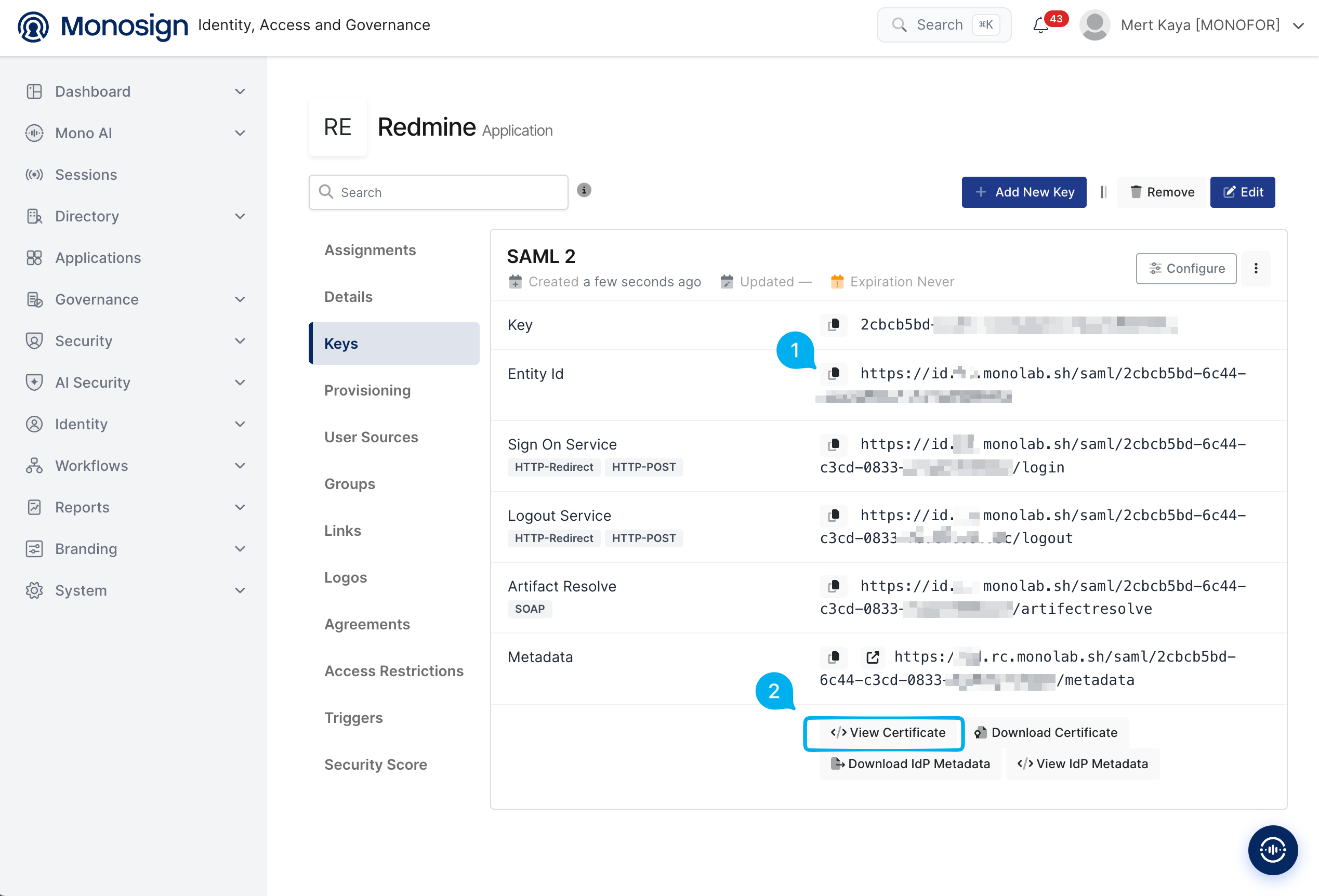Expand the Security menu chevron
Screen dimensions: 1319x896
pyautogui.click(x=240, y=341)
